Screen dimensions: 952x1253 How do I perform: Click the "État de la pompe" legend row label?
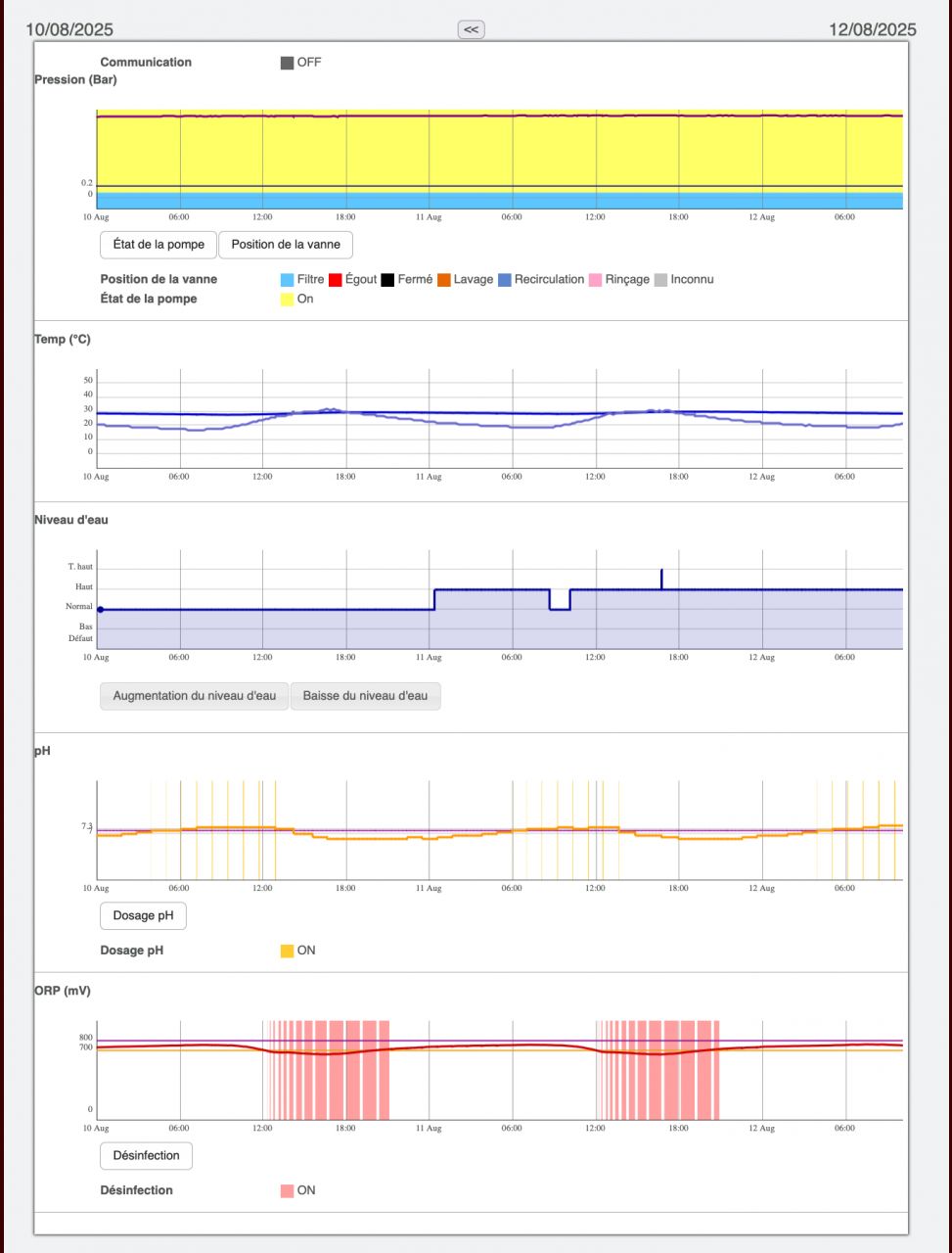pyautogui.click(x=149, y=300)
